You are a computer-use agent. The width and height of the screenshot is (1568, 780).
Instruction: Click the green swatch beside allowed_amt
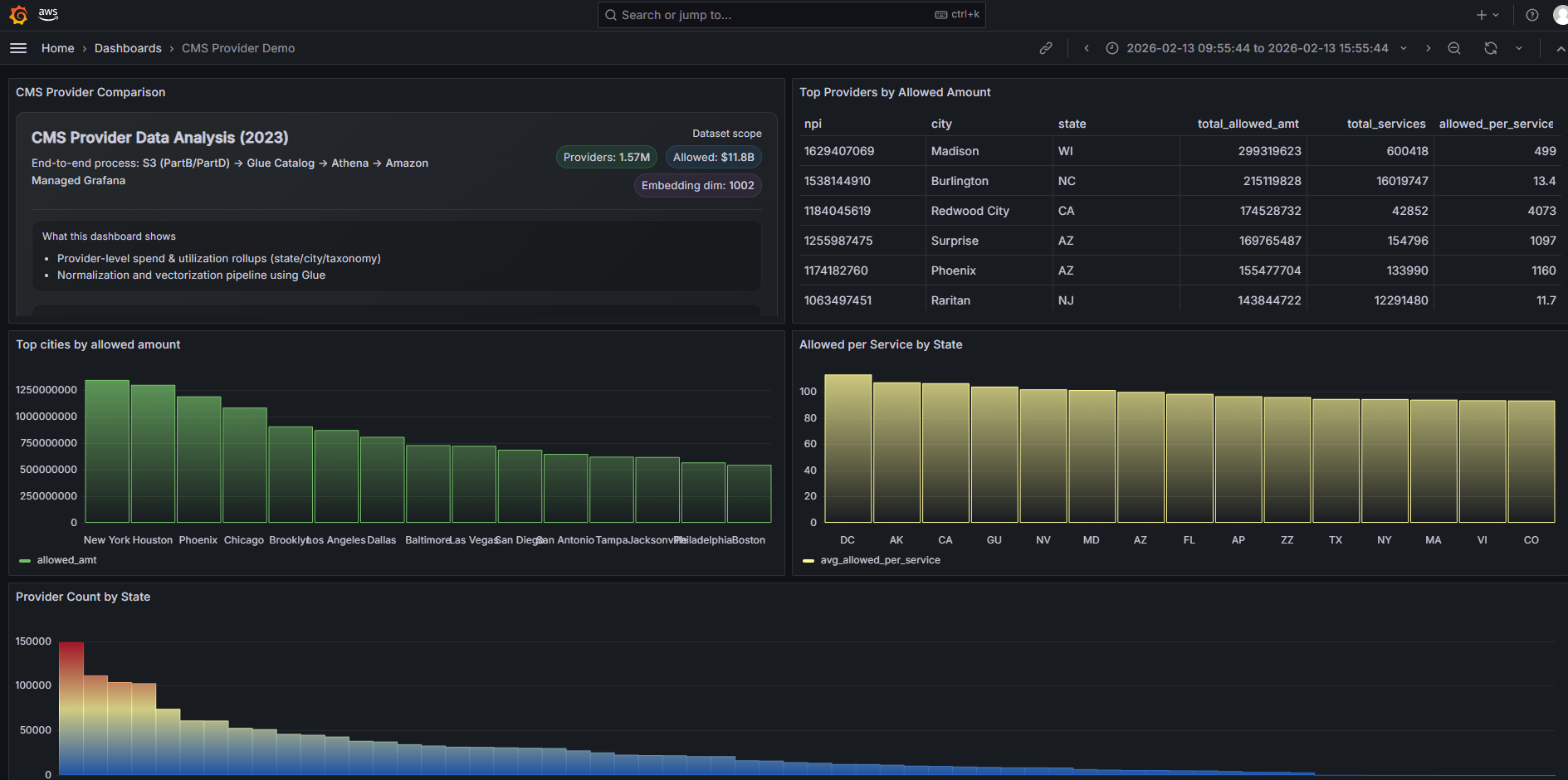click(x=24, y=559)
